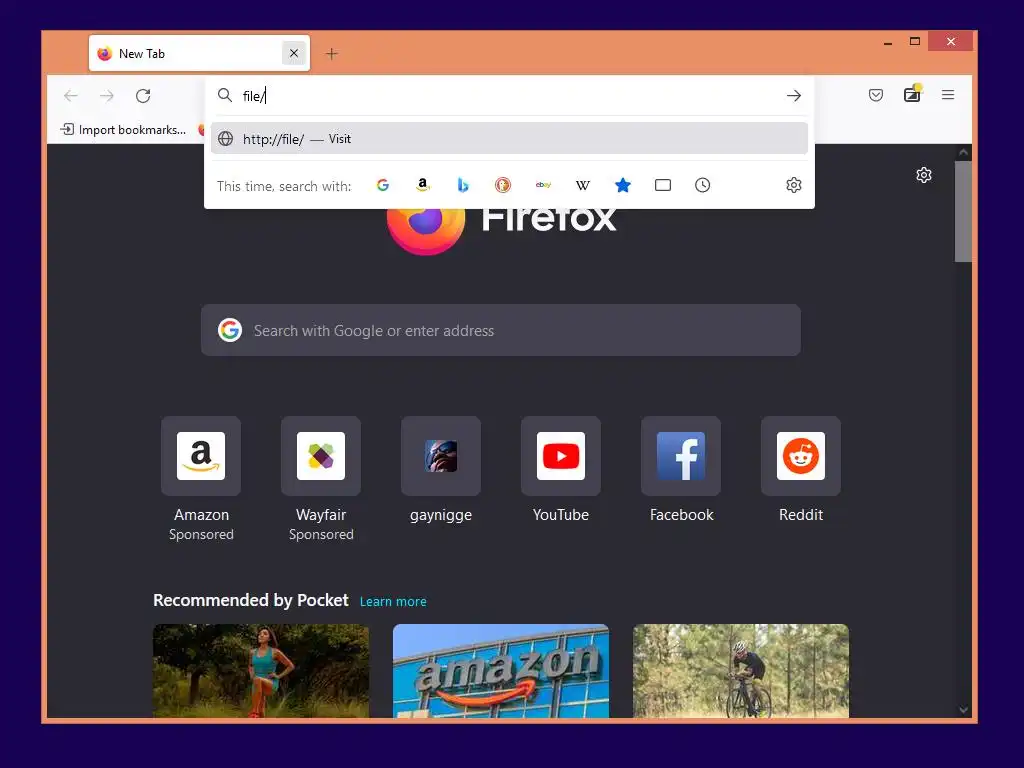Open the Pocket story with woman stretching
Image resolution: width=1024 pixels, height=768 pixels.
[x=261, y=671]
